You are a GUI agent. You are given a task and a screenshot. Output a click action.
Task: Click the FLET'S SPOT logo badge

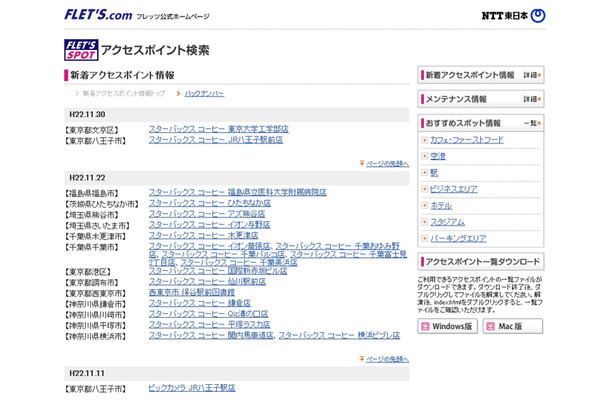pyautogui.click(x=81, y=50)
